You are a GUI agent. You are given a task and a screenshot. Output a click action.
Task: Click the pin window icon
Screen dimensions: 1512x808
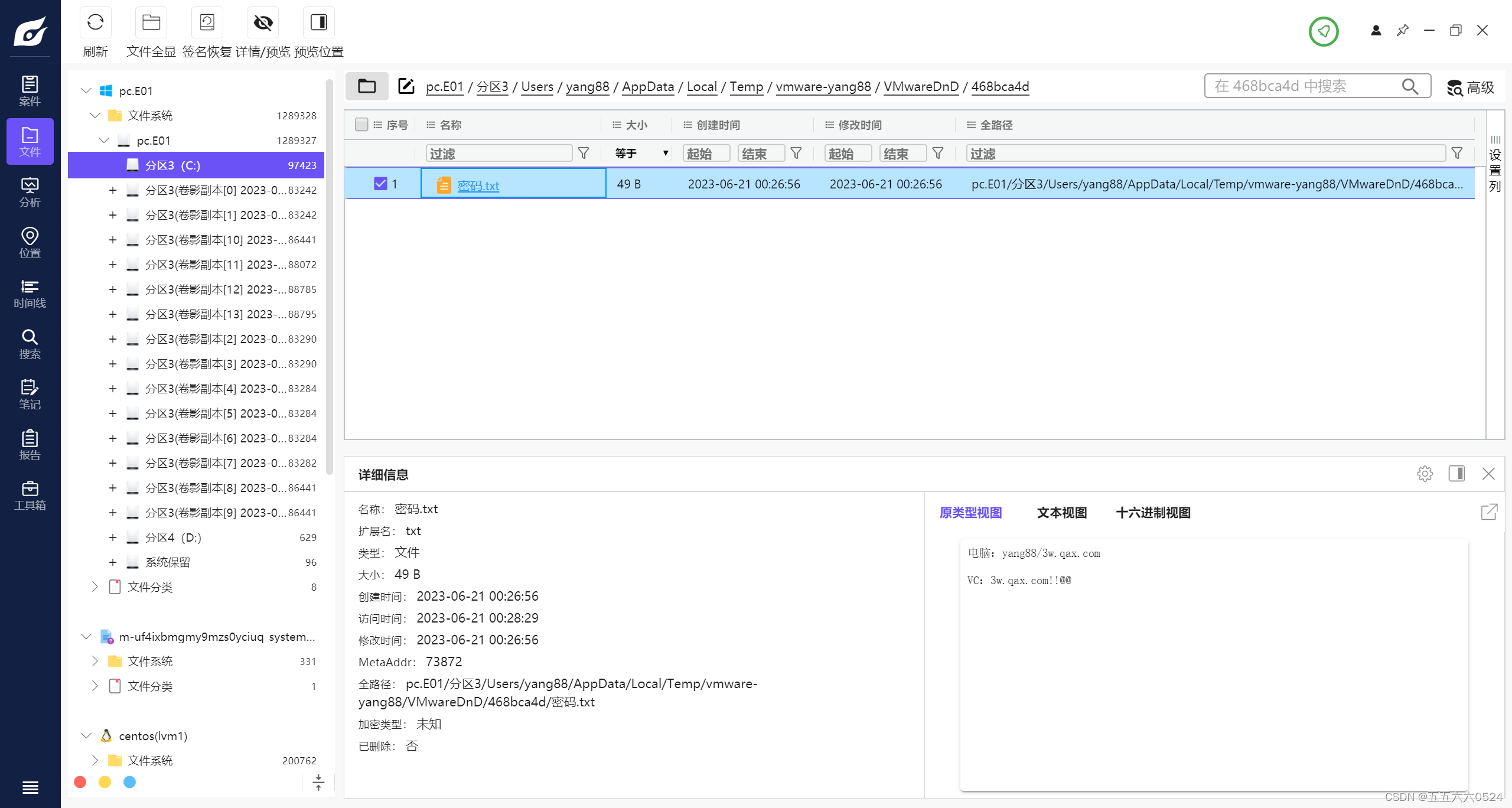tap(1403, 30)
